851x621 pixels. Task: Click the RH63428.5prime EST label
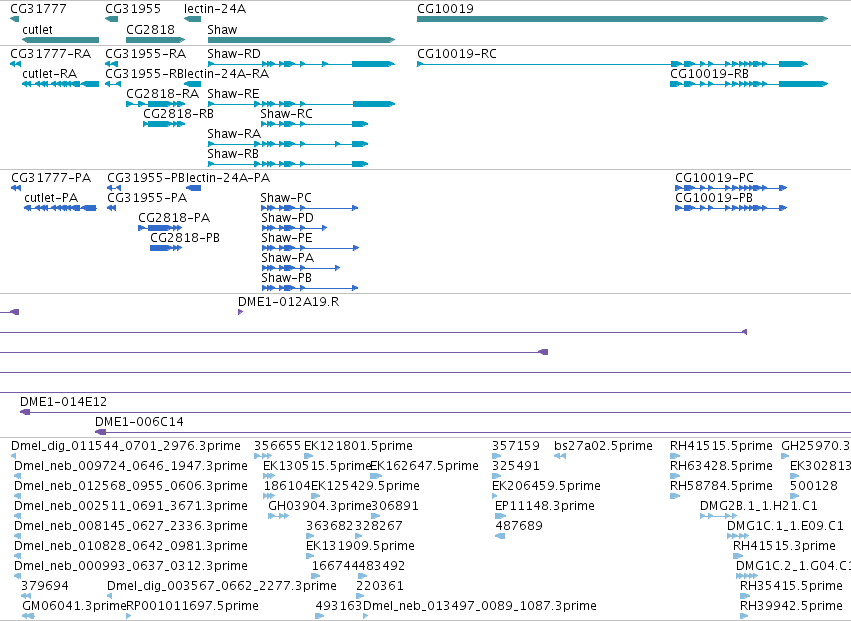[721, 466]
